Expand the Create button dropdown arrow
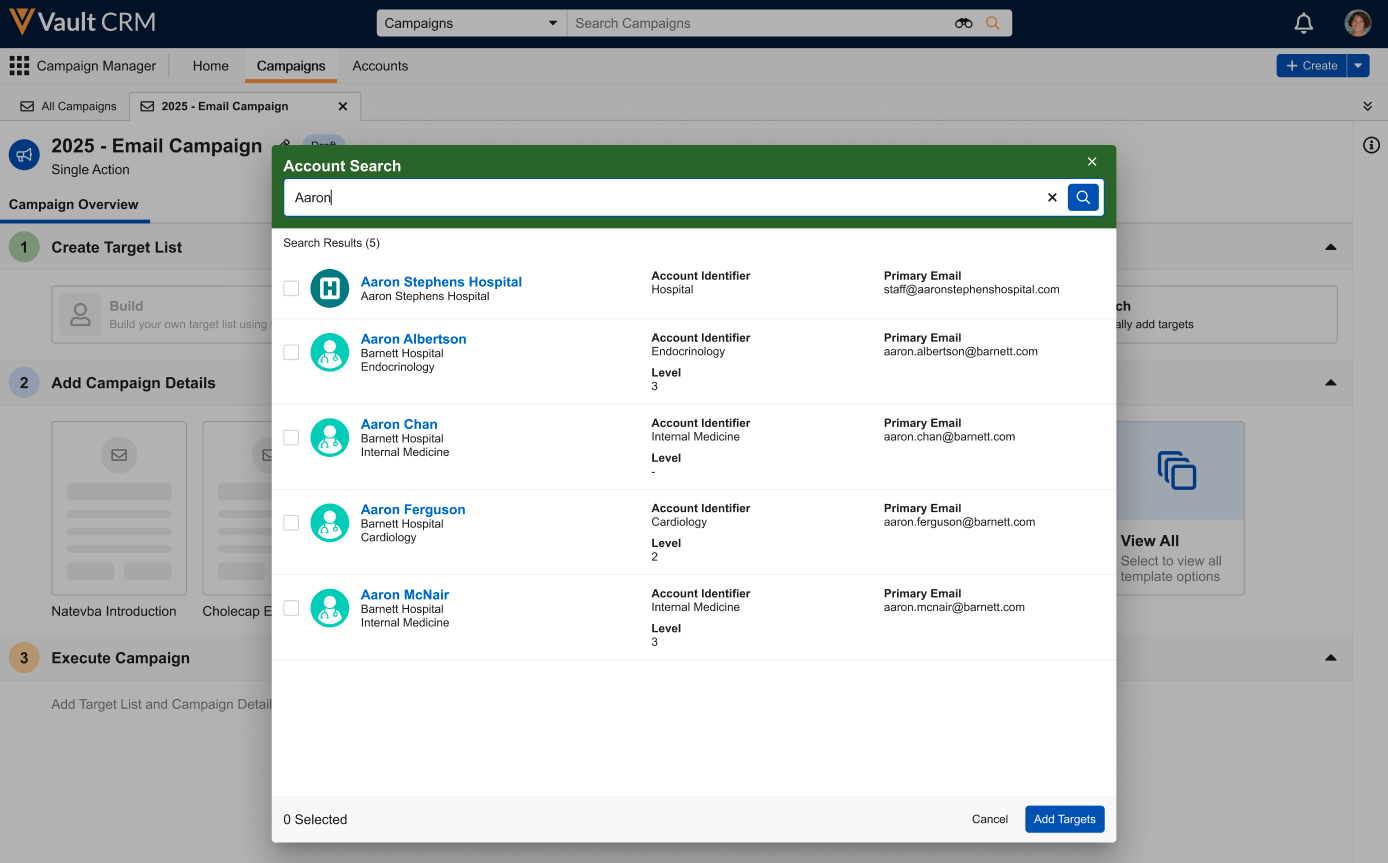Screen dimensions: 1388x863 pos(1357,66)
